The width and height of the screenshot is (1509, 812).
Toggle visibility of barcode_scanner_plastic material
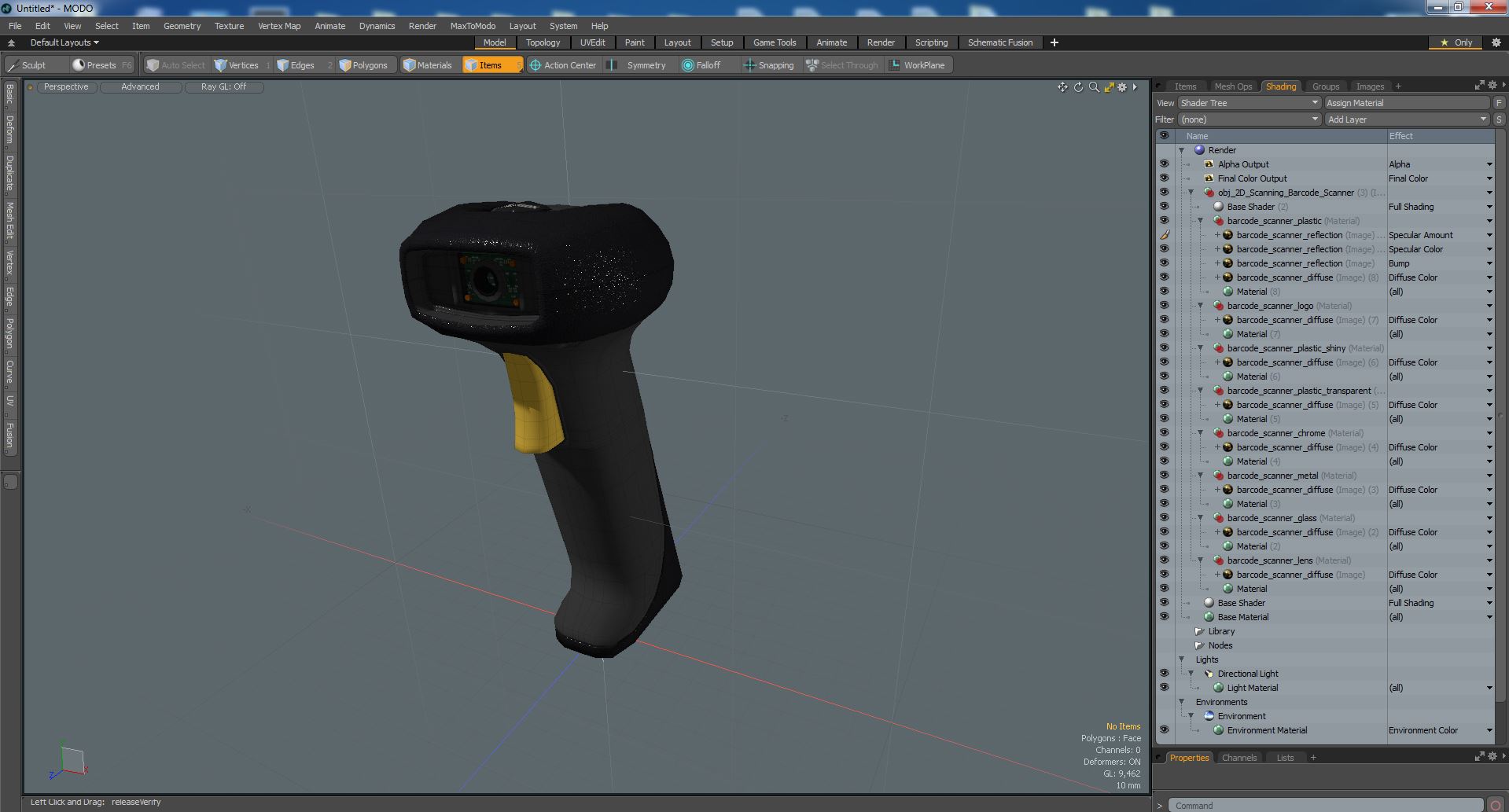tap(1164, 221)
